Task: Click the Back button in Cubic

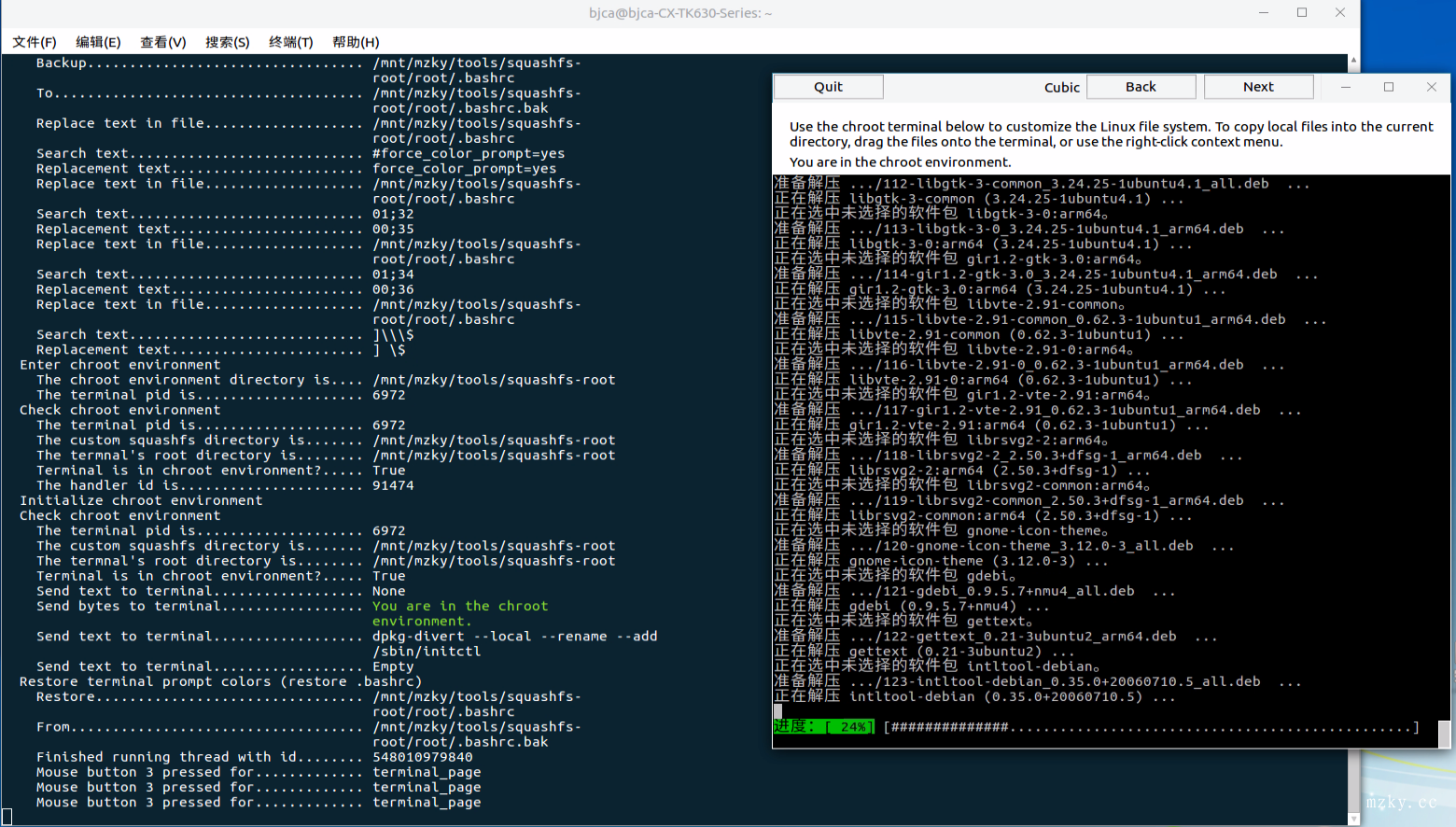Action: coord(1141,87)
